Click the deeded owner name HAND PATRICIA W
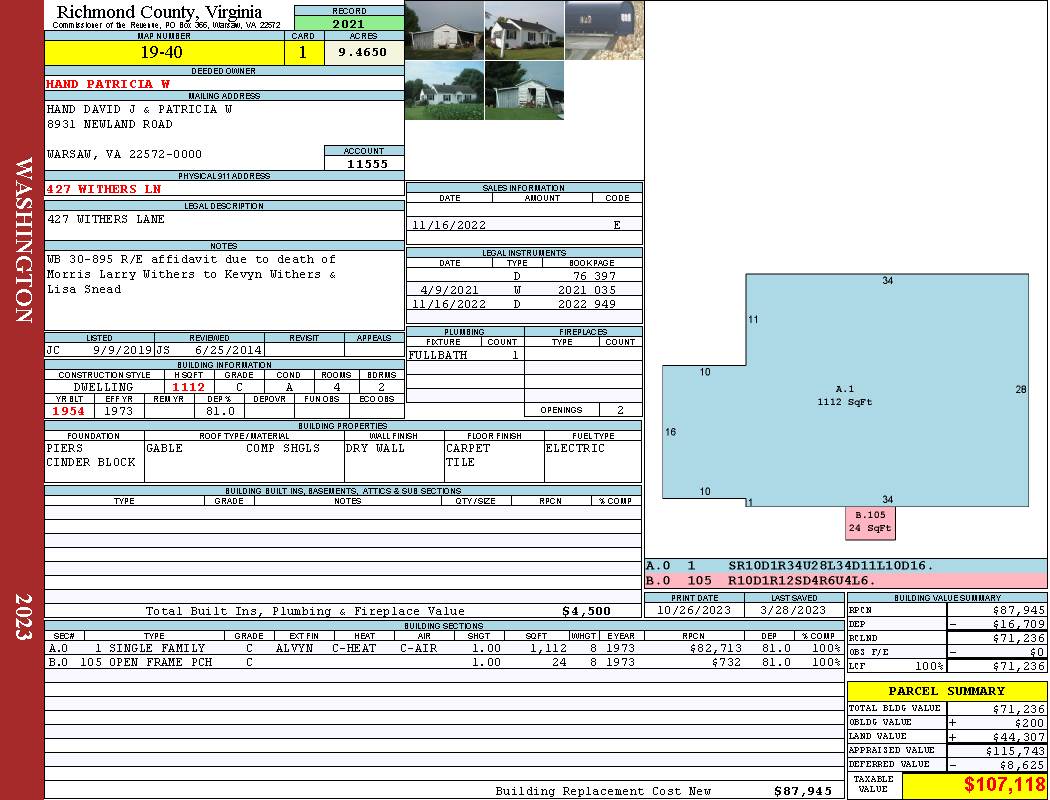1050x800 pixels. coord(108,84)
